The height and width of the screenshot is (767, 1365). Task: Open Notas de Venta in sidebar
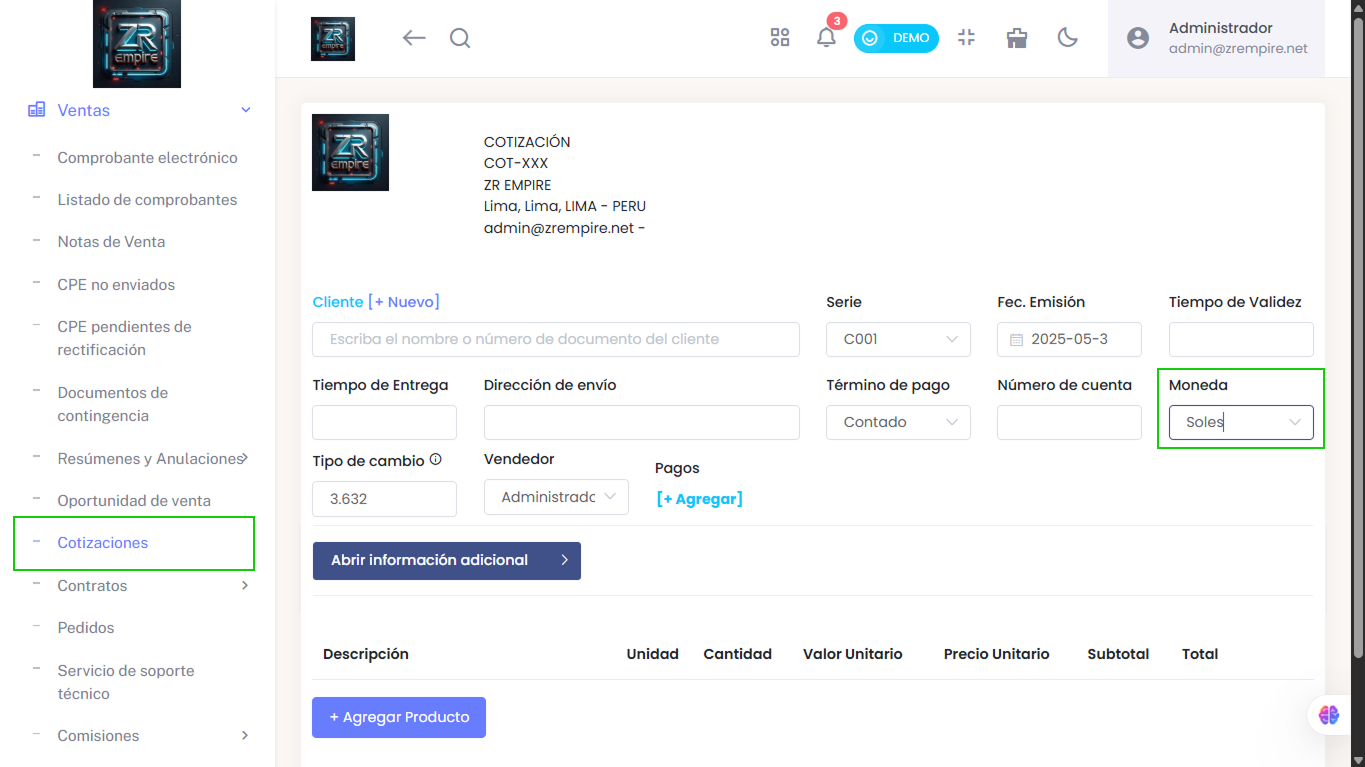111,242
